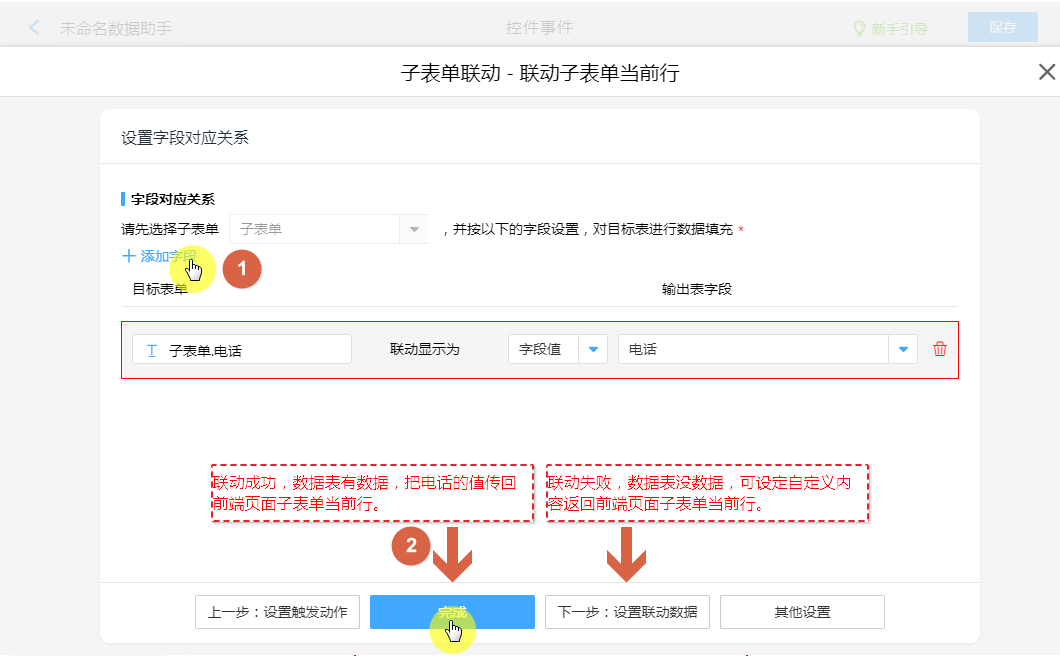Click the 未命名数据助手 title
The image size is (1060, 656).
pos(116,28)
